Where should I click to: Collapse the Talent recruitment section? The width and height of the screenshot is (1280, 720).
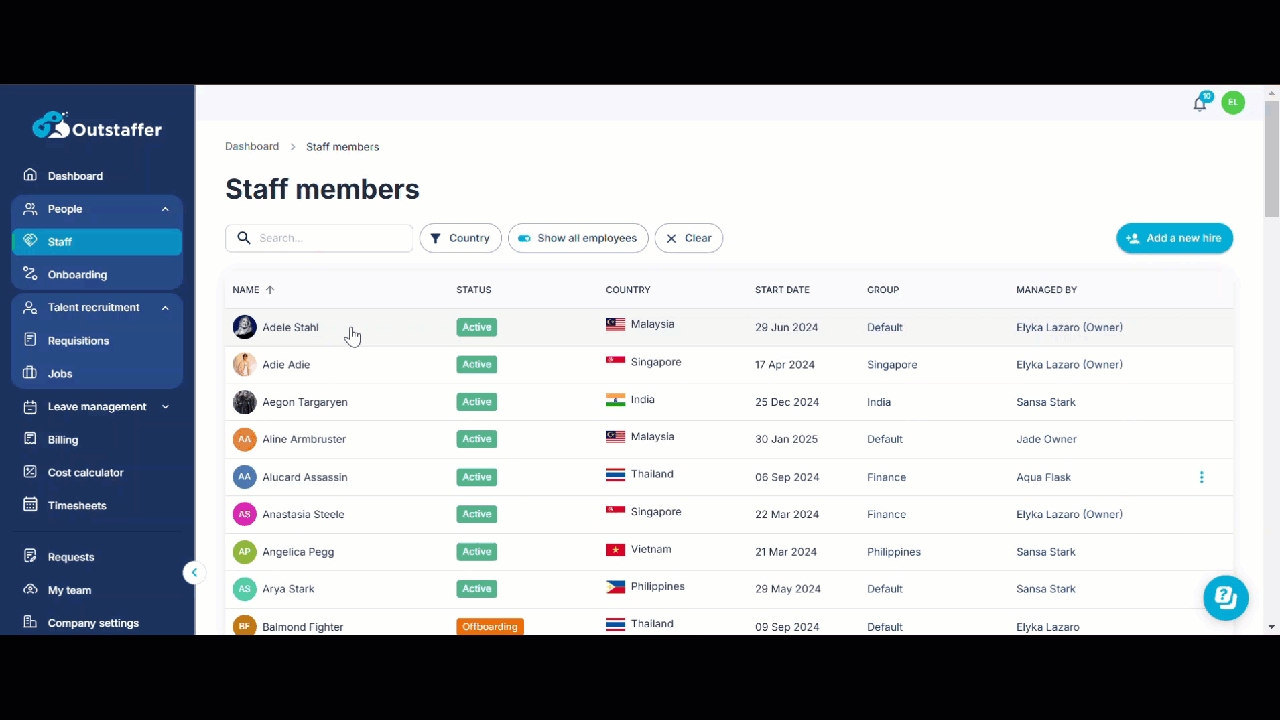(165, 308)
